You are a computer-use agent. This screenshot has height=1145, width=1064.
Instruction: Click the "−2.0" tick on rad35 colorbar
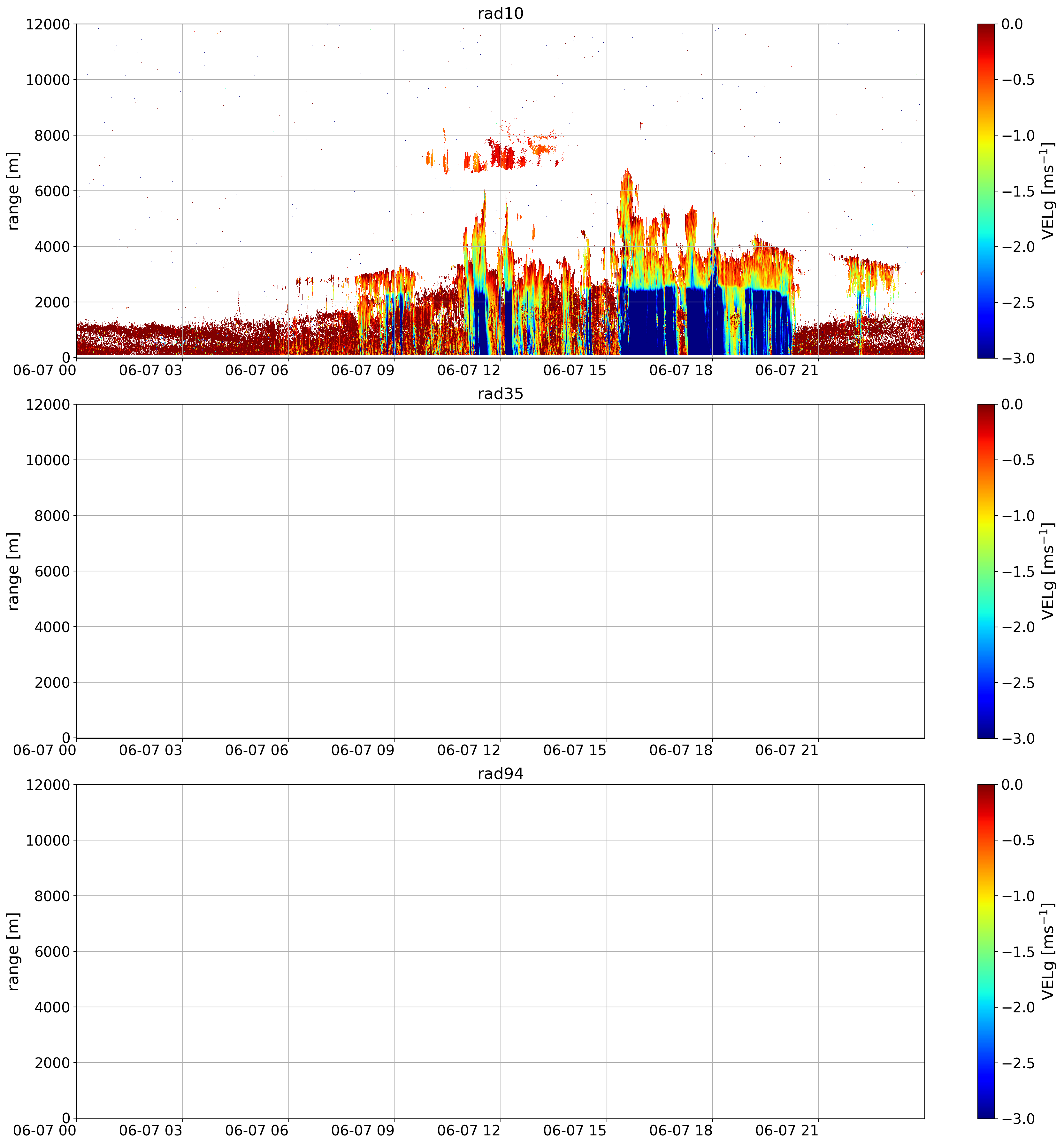click(1018, 627)
